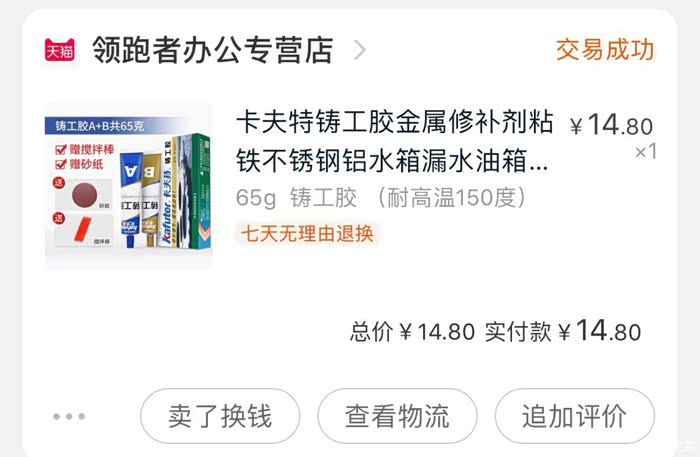700x457 pixels.
Task: Tap the red stirring stick gift icon
Action: (83, 230)
